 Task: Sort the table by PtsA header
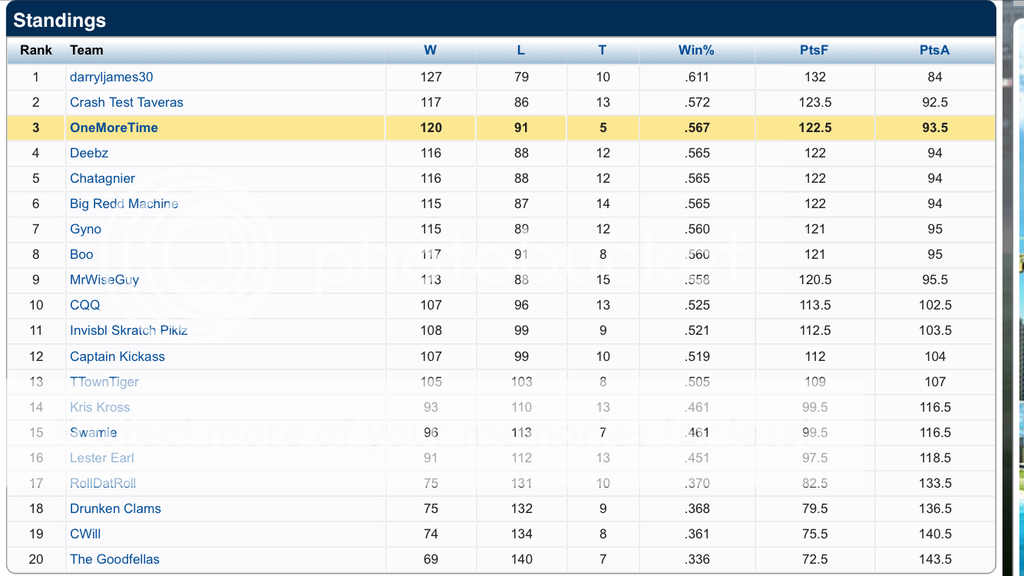pyautogui.click(x=934, y=50)
